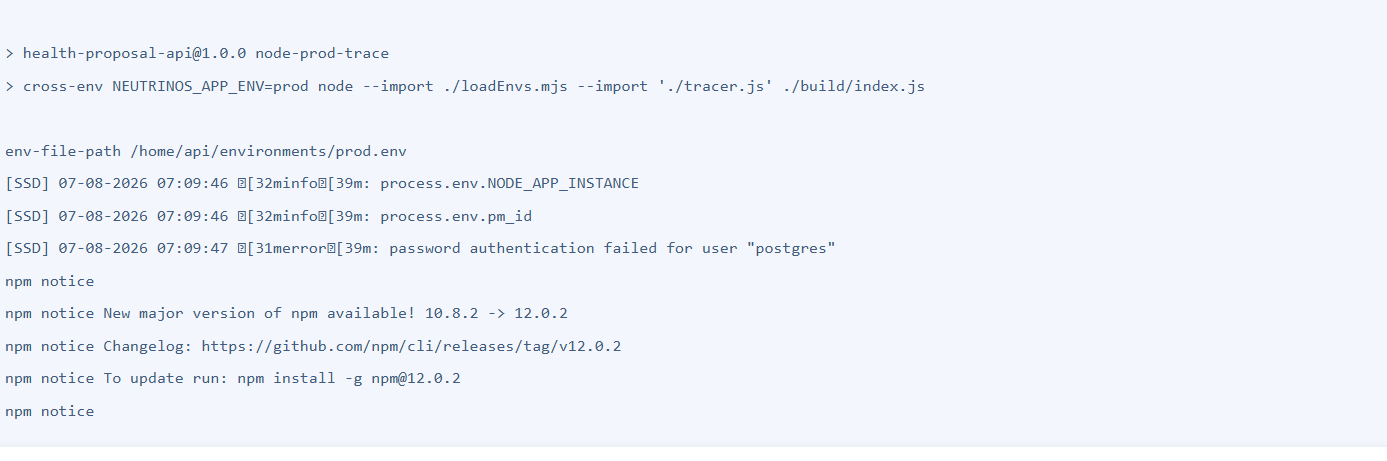Click the first npm notice line

pos(50,281)
